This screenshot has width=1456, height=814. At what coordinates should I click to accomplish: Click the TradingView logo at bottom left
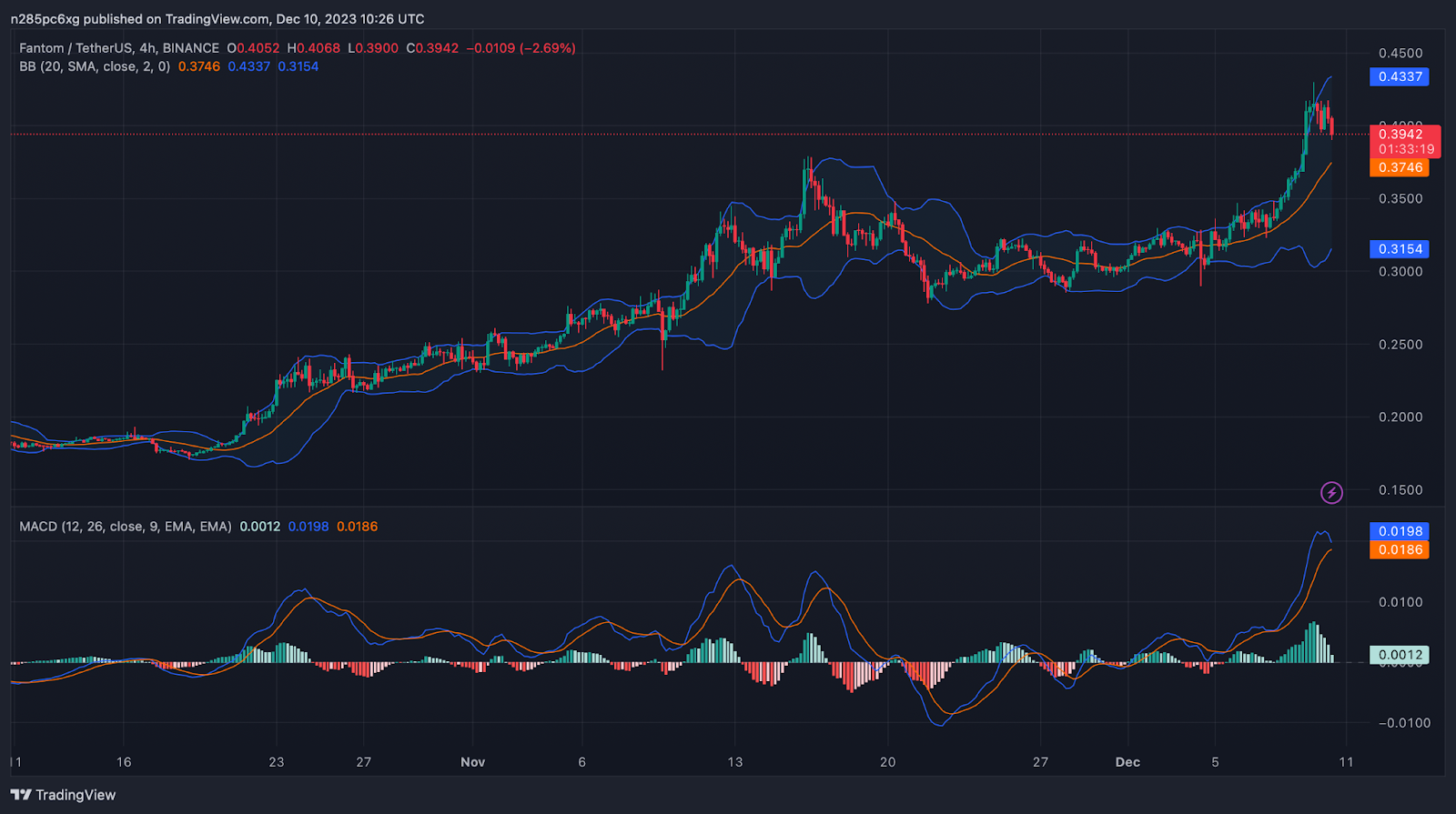pos(64,795)
